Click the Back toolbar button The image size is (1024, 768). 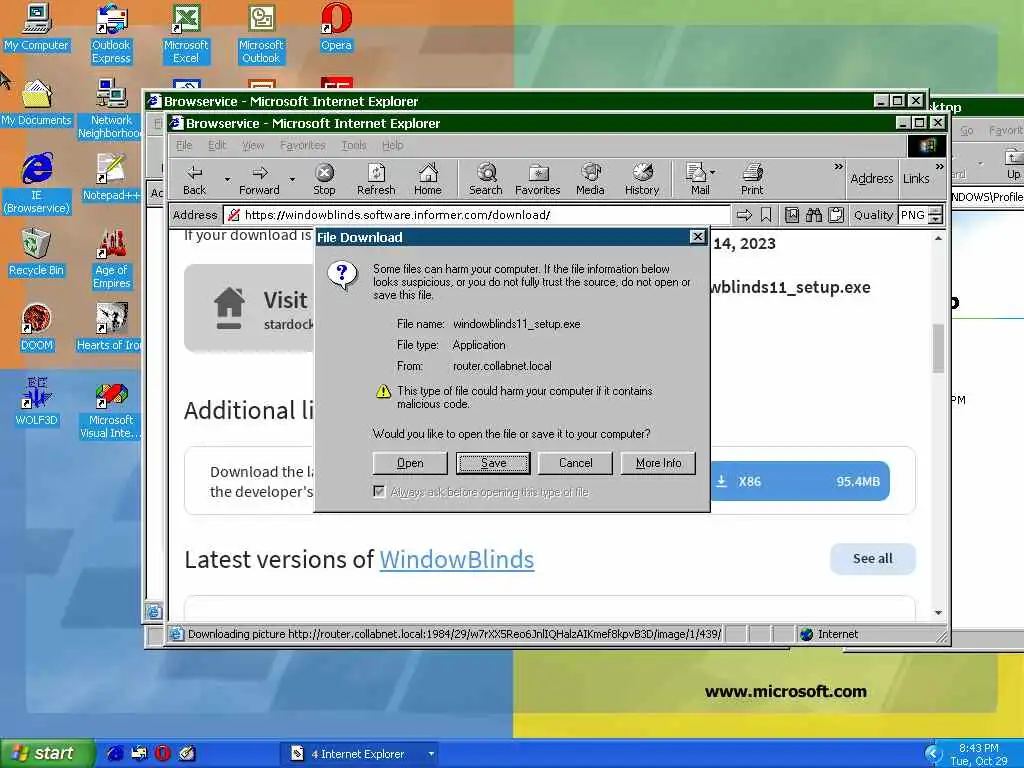[195, 179]
